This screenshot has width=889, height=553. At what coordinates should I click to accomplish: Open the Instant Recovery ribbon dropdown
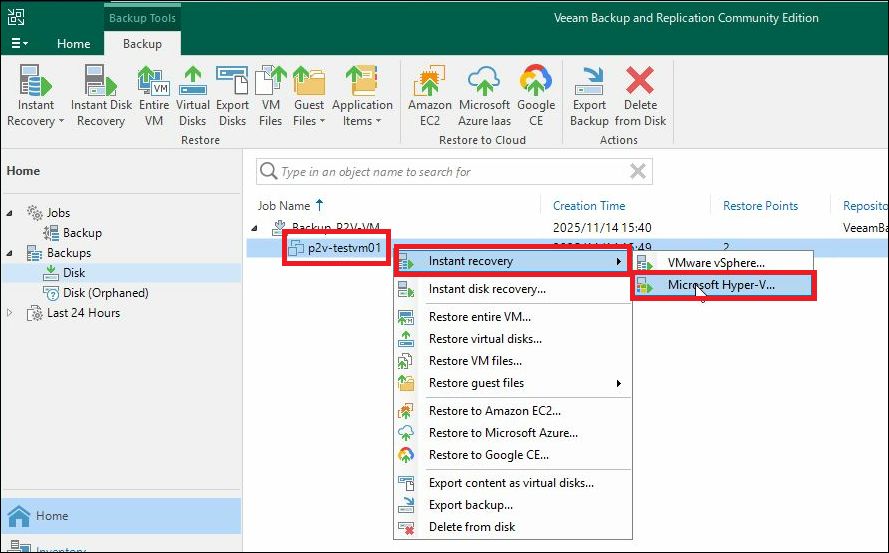(x=36, y=121)
